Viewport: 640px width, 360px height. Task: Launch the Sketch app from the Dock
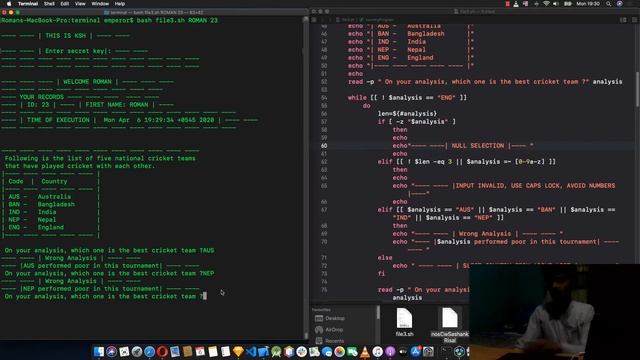point(238,351)
